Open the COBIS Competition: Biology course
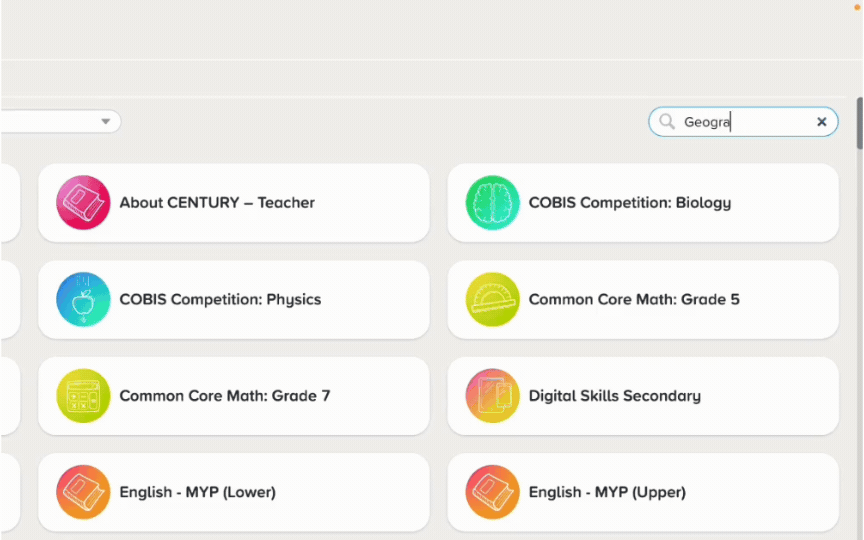The width and height of the screenshot is (864, 540). click(x=643, y=203)
